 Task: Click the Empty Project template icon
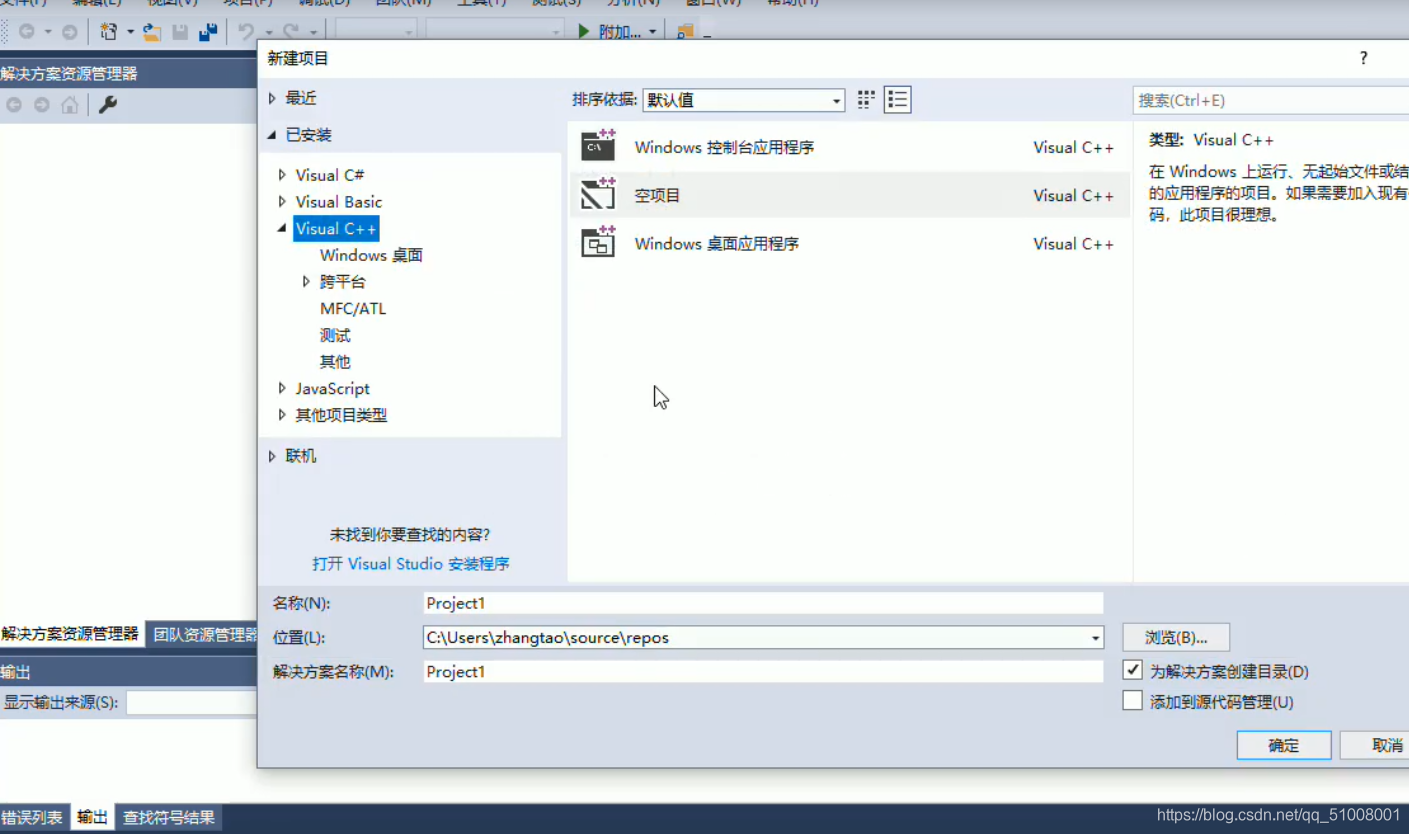[598, 194]
